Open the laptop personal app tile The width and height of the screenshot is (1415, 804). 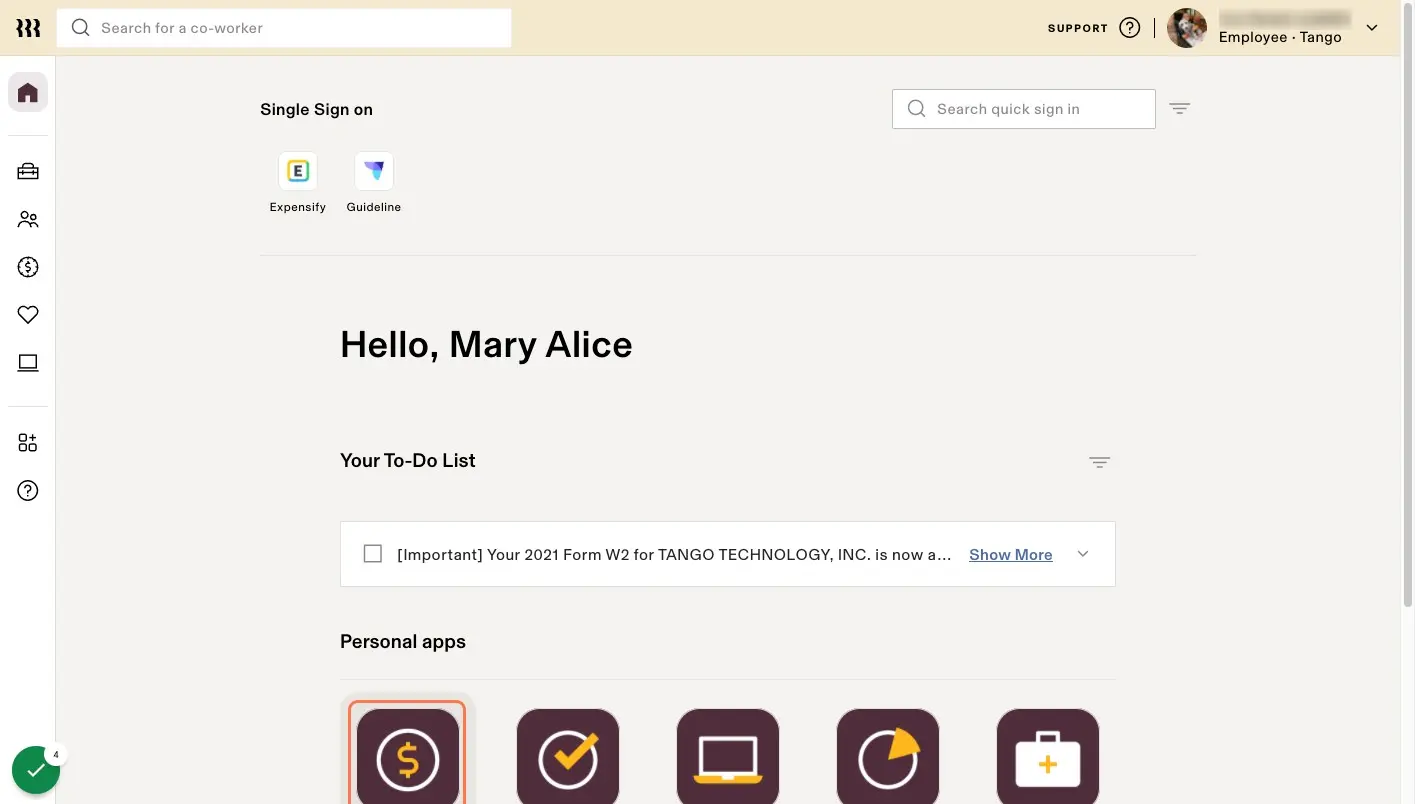point(728,756)
